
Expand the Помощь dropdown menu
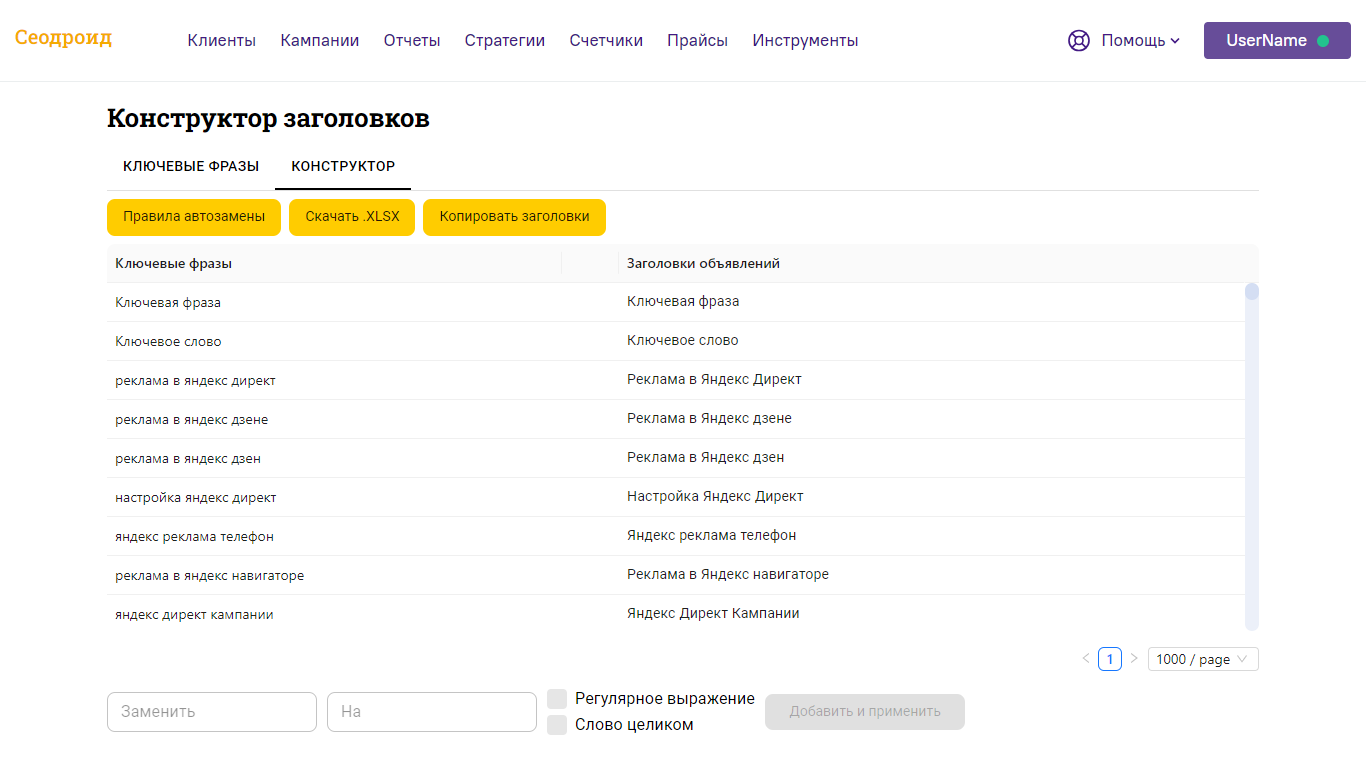tap(1140, 41)
